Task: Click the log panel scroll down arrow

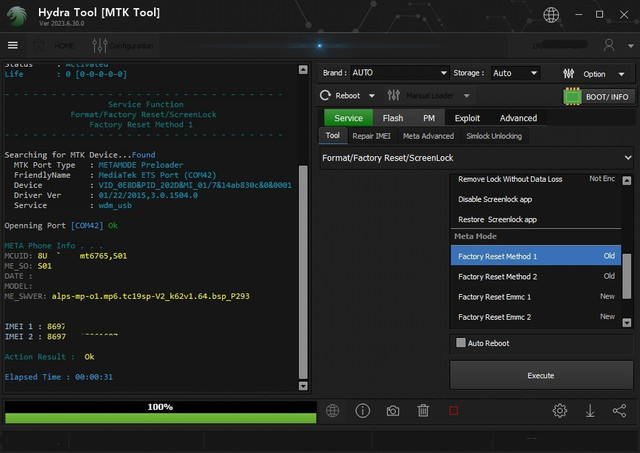Action: (x=303, y=386)
